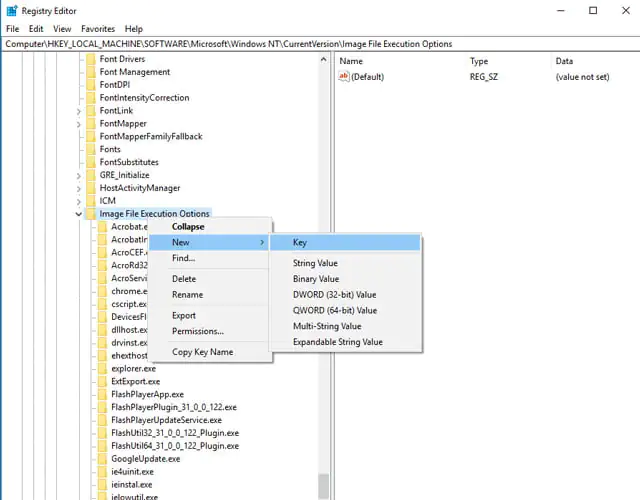This screenshot has width=640, height=500.
Task: Click the (Default) string value icon
Action: [344, 77]
